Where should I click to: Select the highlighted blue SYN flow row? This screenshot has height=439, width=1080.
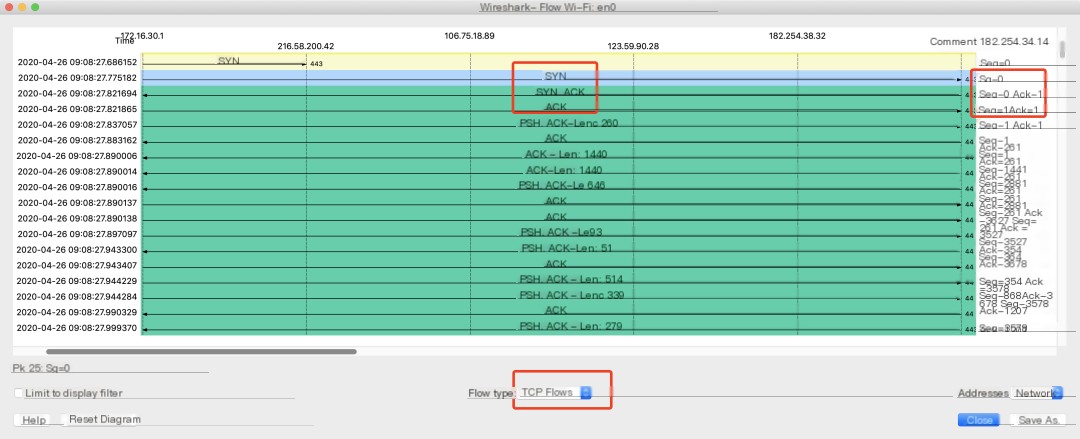(x=556, y=76)
